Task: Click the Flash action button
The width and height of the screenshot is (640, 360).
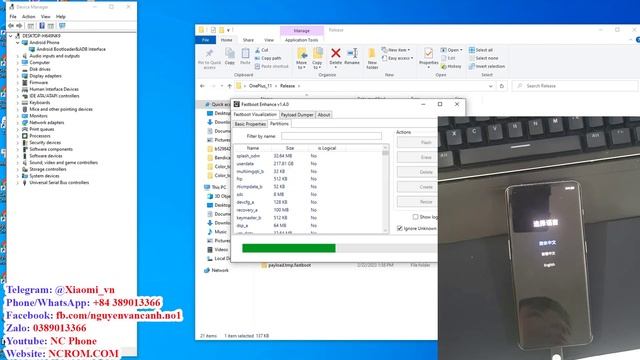Action: [417, 142]
